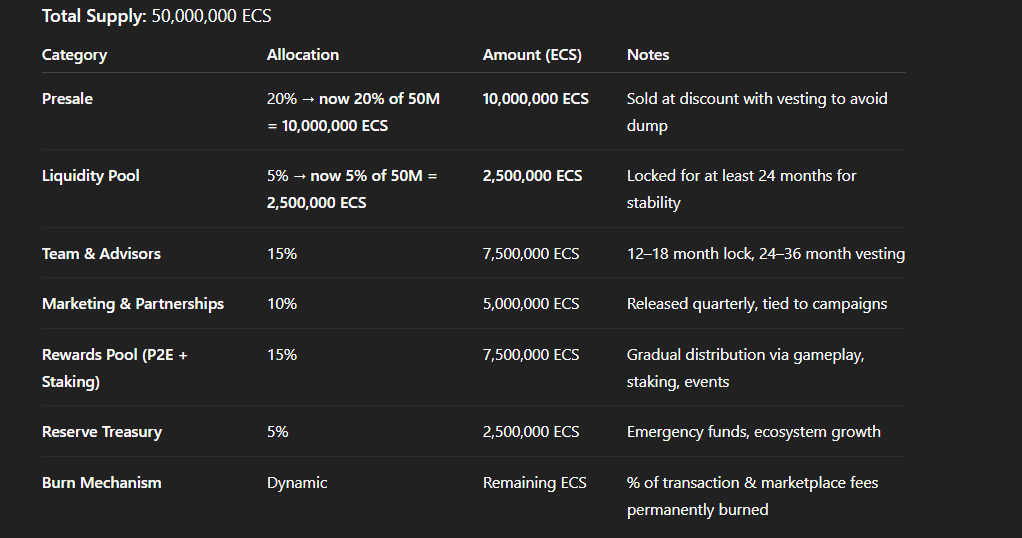
Task: Click the 'Released quarterly, tied to campaigns' note
Action: click(756, 304)
